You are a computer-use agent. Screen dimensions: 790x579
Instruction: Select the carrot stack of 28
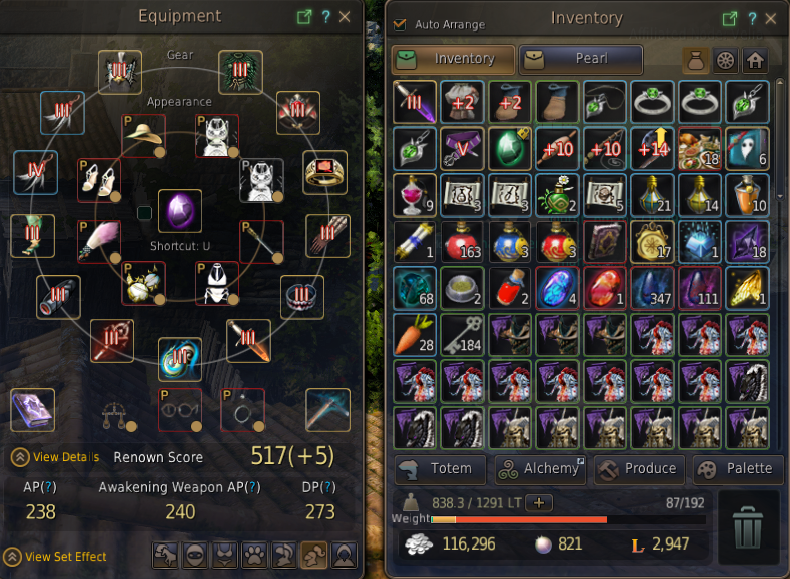[x=415, y=335]
